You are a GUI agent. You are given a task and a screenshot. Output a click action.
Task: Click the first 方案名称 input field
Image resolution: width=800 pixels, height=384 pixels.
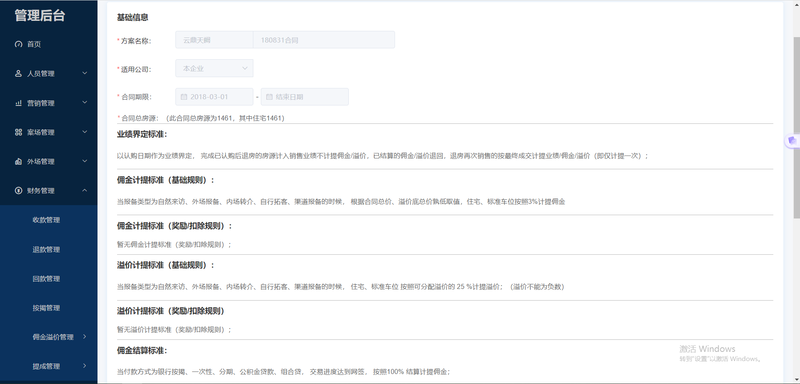pyautogui.click(x=214, y=40)
